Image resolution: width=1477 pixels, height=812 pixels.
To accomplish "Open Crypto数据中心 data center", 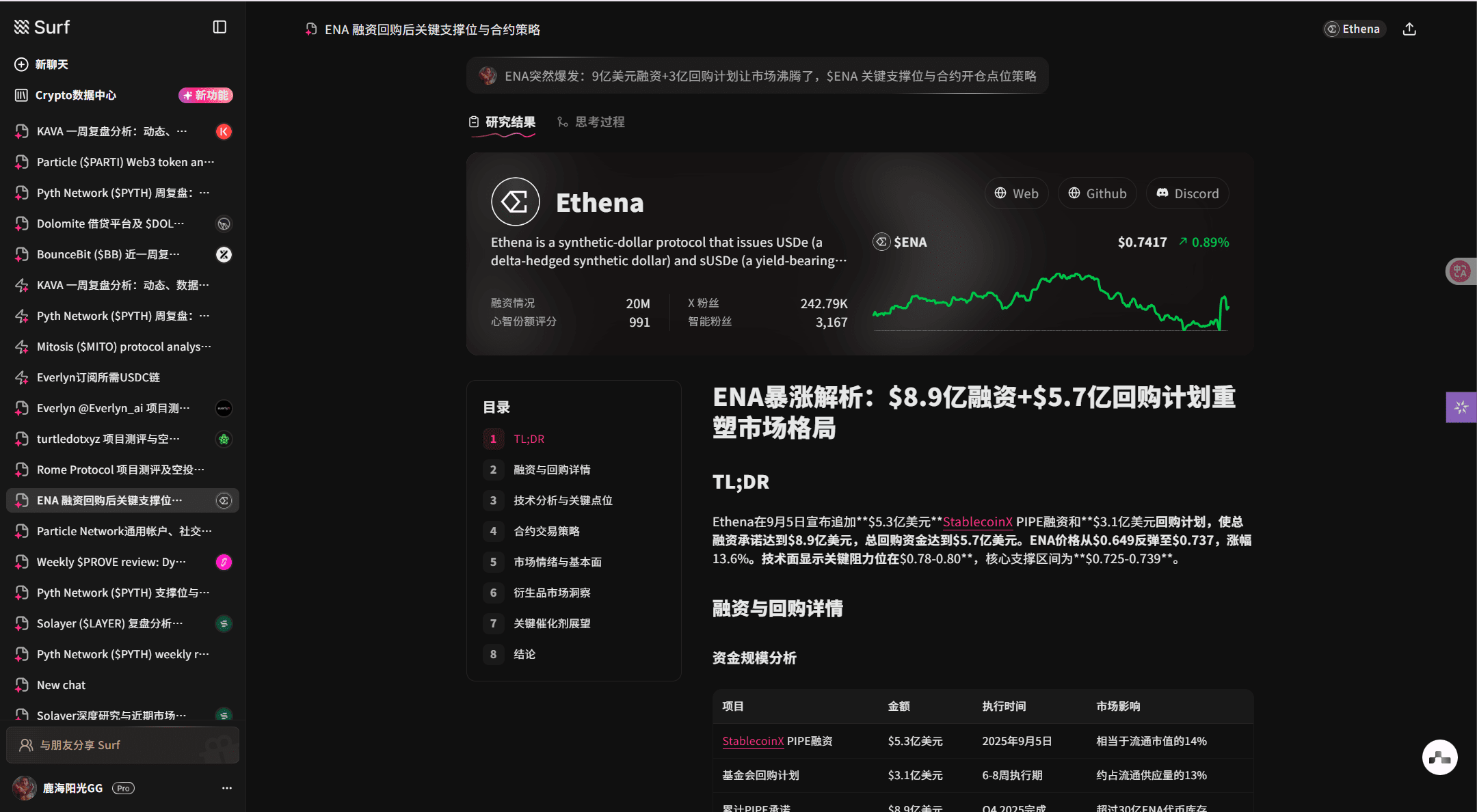I will tap(75, 95).
